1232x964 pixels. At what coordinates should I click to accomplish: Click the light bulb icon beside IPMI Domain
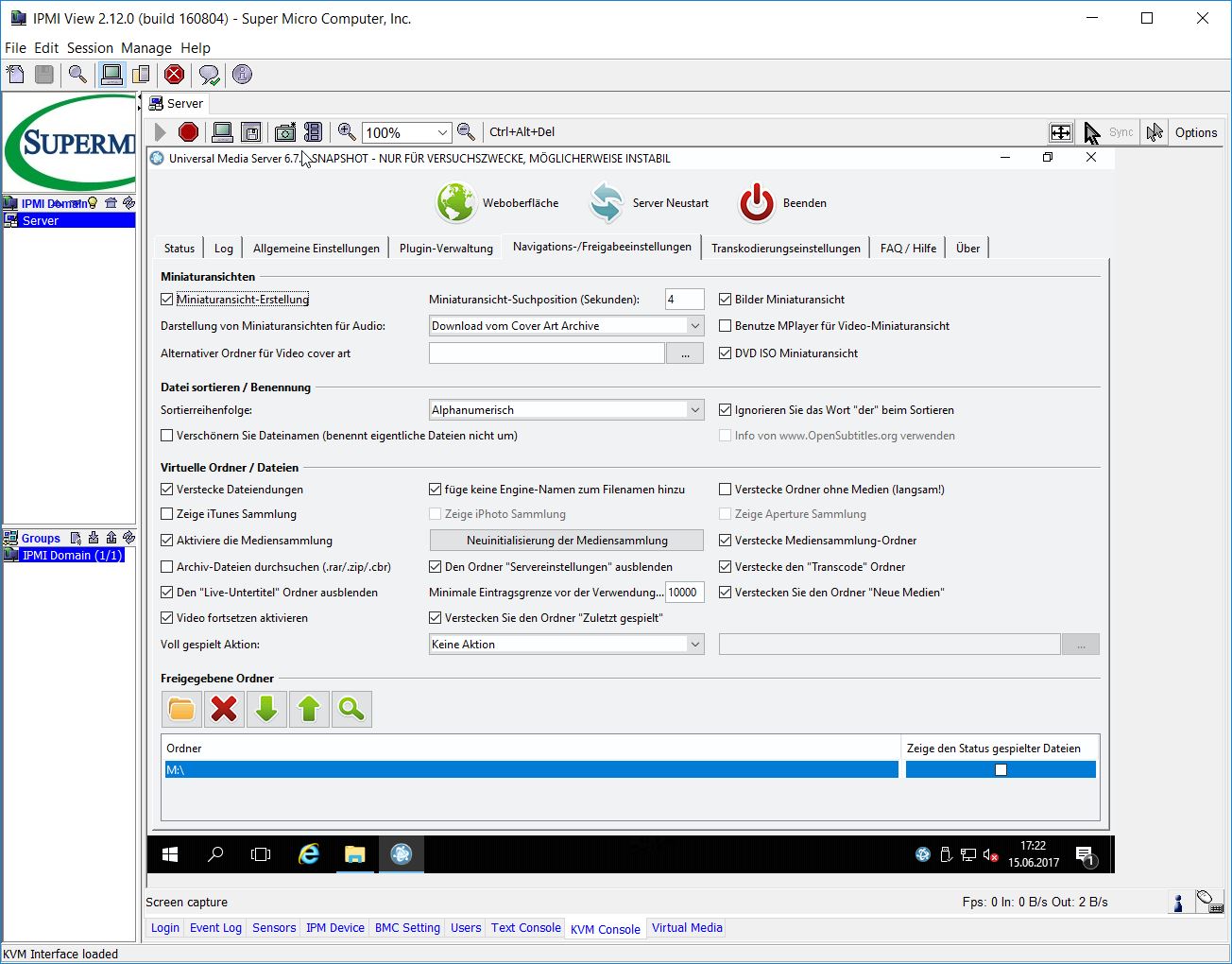tap(93, 203)
